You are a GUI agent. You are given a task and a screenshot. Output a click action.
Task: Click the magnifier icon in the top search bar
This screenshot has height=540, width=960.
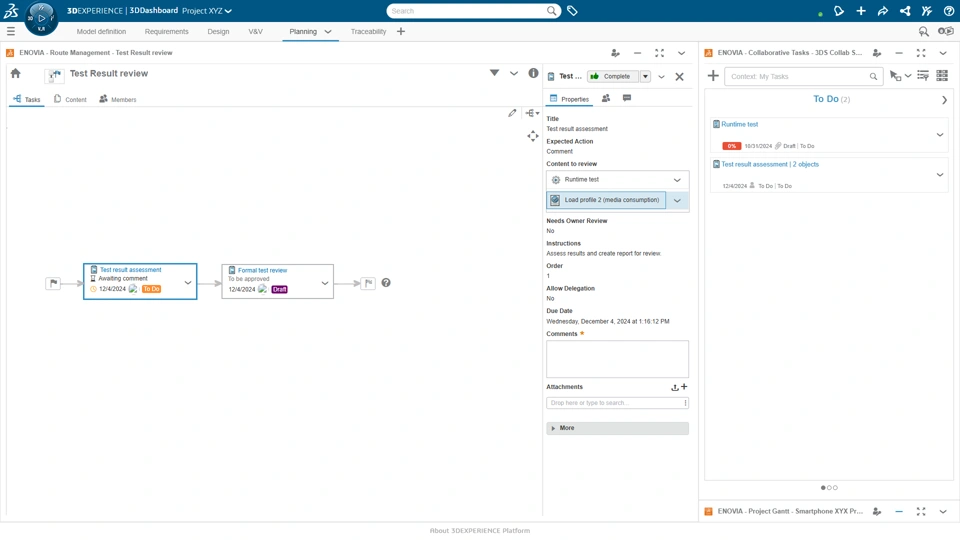point(551,10)
